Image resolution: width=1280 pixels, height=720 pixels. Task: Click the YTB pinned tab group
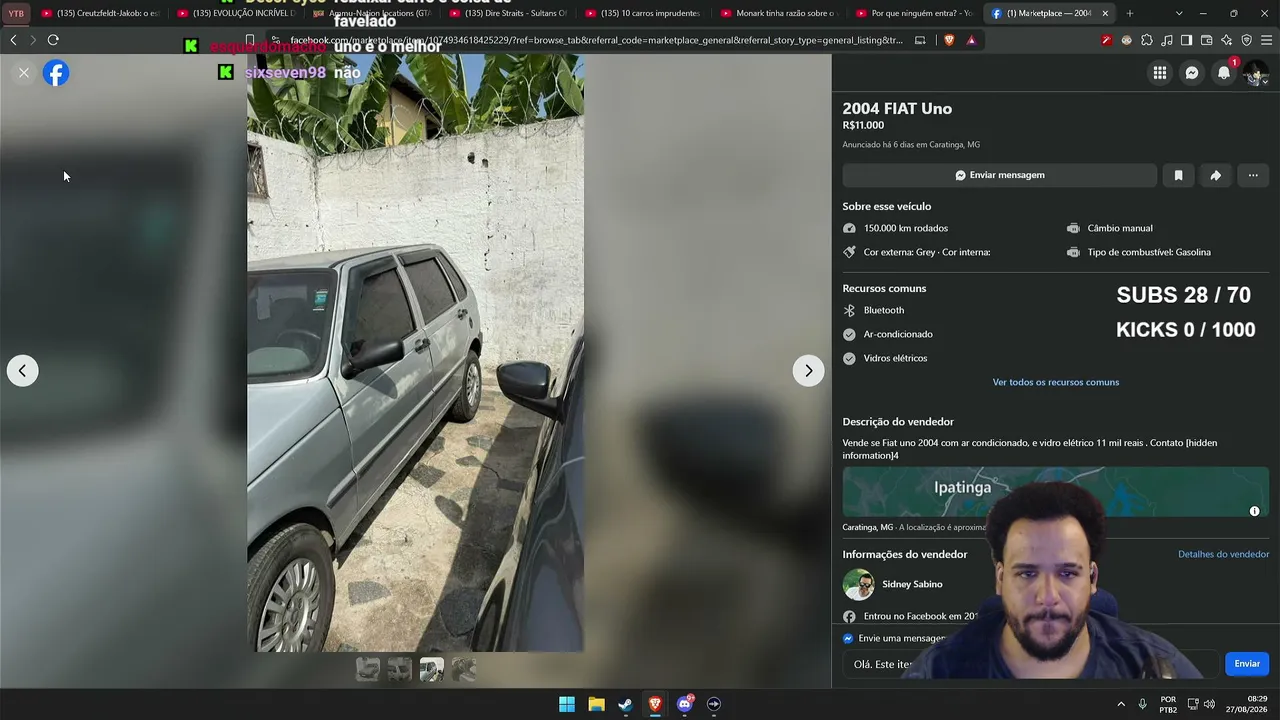pyautogui.click(x=16, y=14)
